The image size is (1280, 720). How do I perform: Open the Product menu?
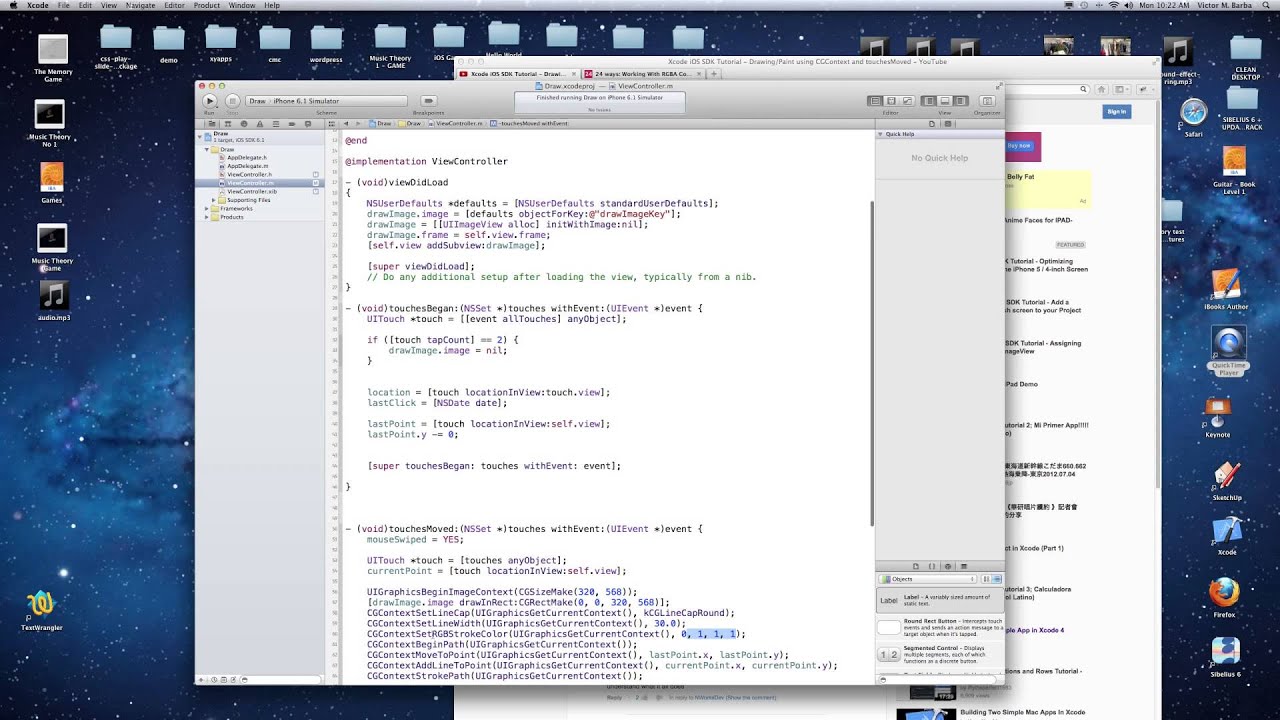click(207, 5)
